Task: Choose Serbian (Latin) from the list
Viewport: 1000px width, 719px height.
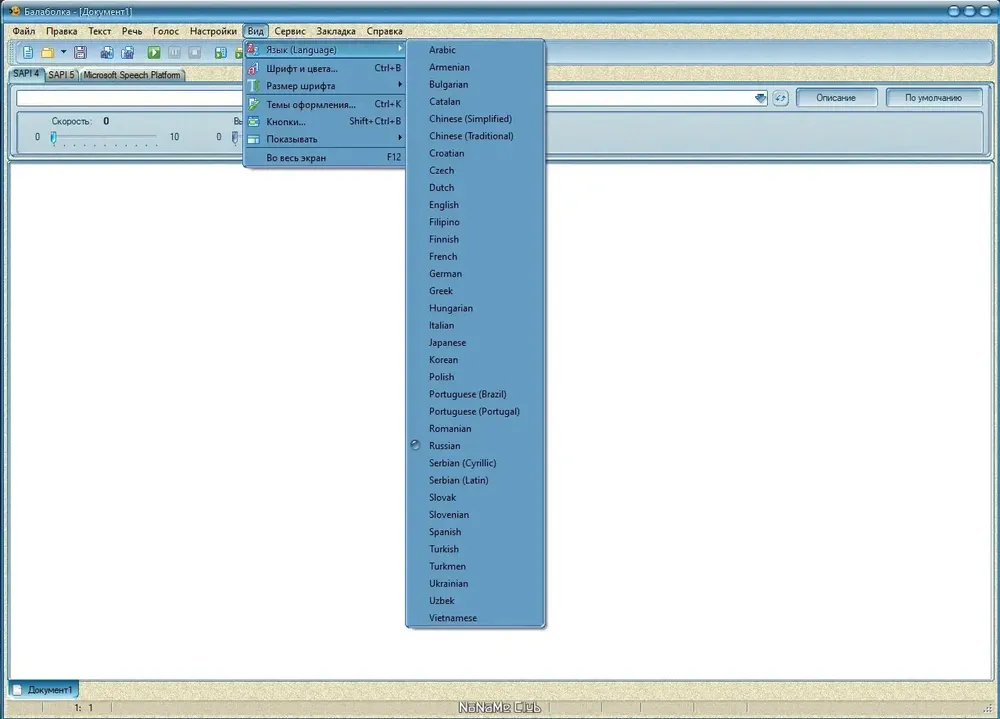Action: tap(475, 480)
